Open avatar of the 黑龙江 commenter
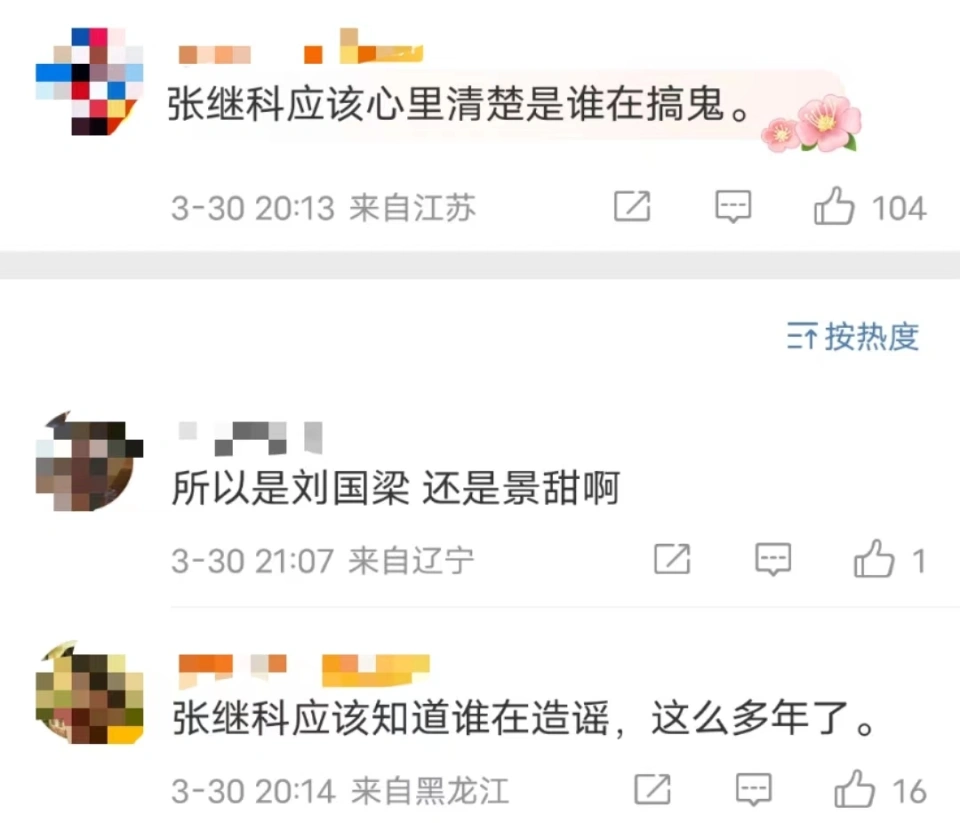960x823 pixels. click(89, 693)
